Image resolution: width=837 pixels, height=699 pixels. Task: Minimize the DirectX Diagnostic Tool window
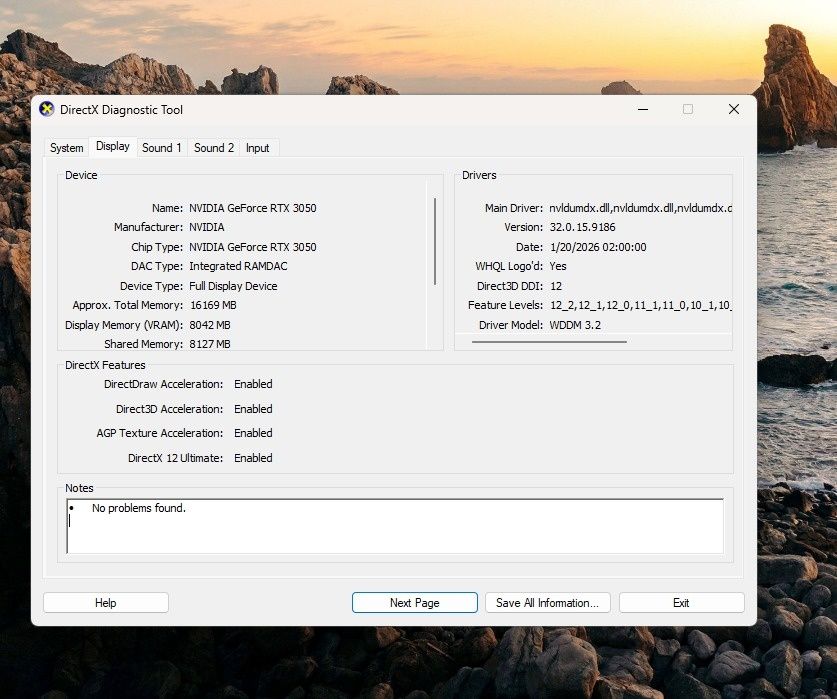pyautogui.click(x=643, y=109)
